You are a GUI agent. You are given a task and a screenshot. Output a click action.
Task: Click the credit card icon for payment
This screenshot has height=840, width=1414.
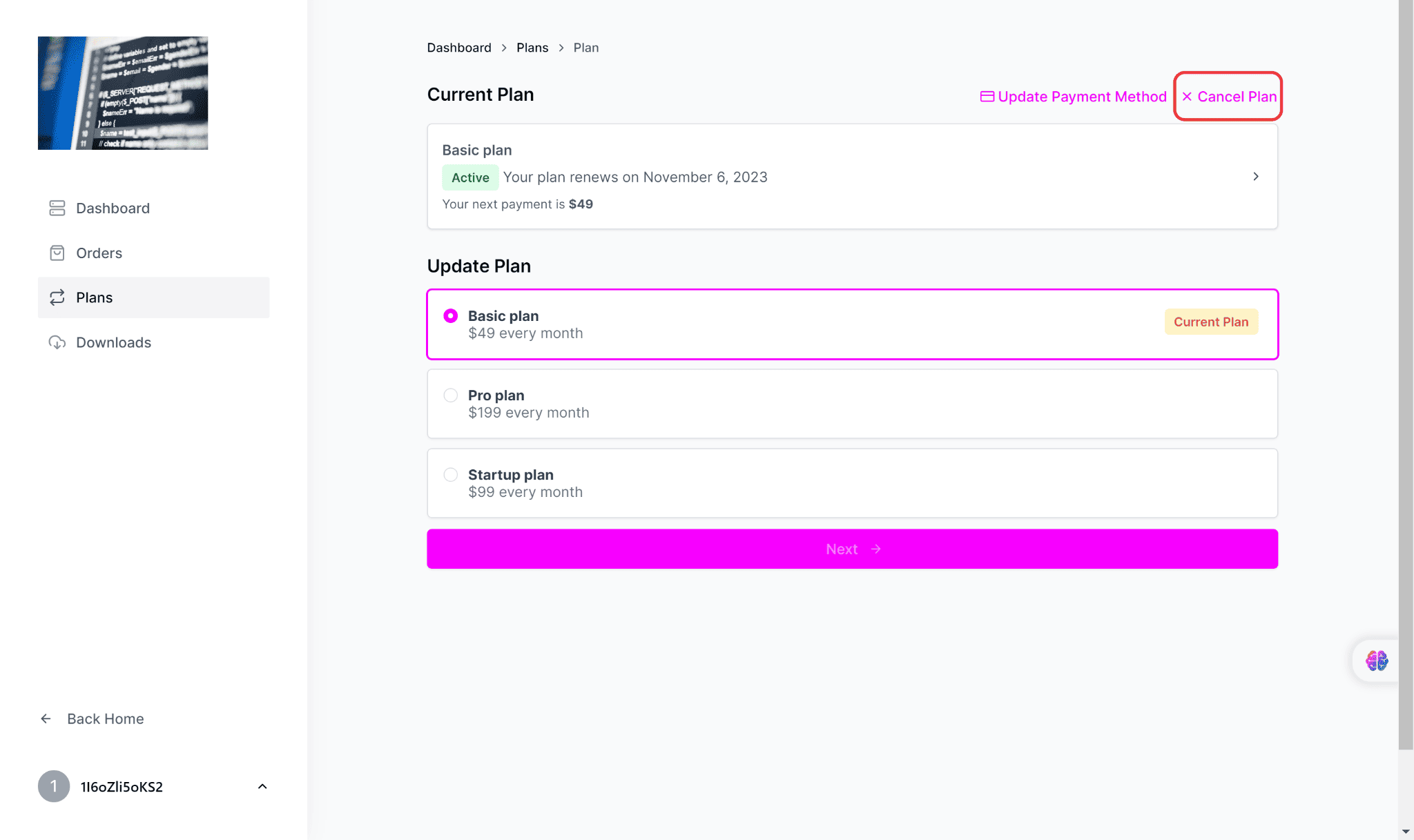987,97
